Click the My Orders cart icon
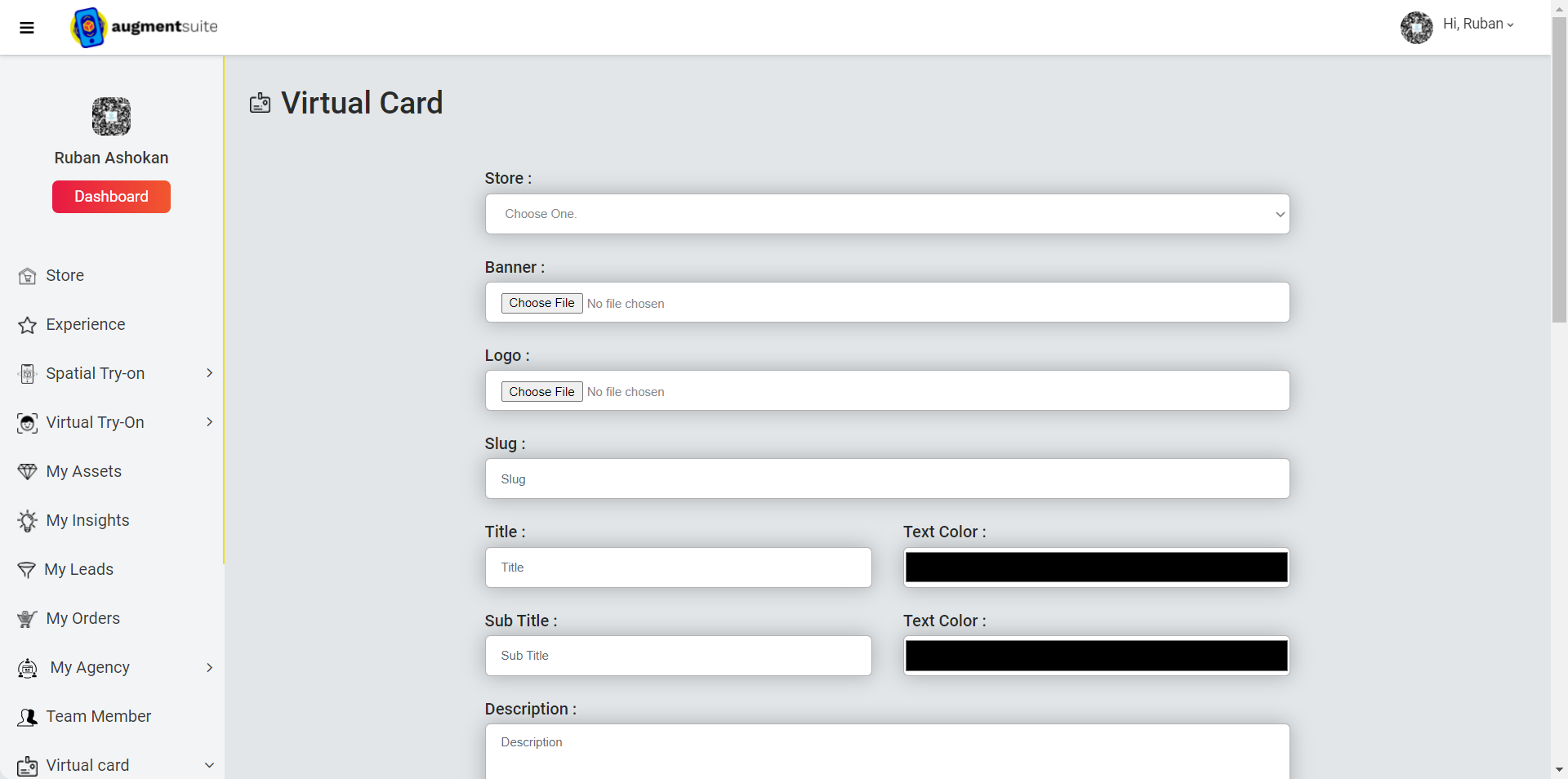The width and height of the screenshot is (1568, 779). click(x=27, y=619)
